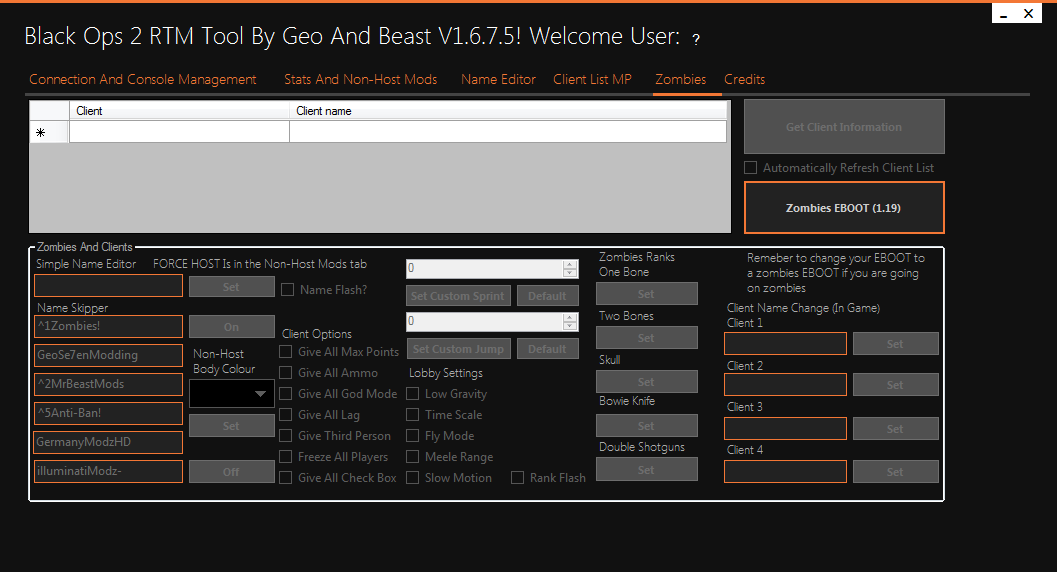Toggle the Name Flash? checkbox

[288, 290]
